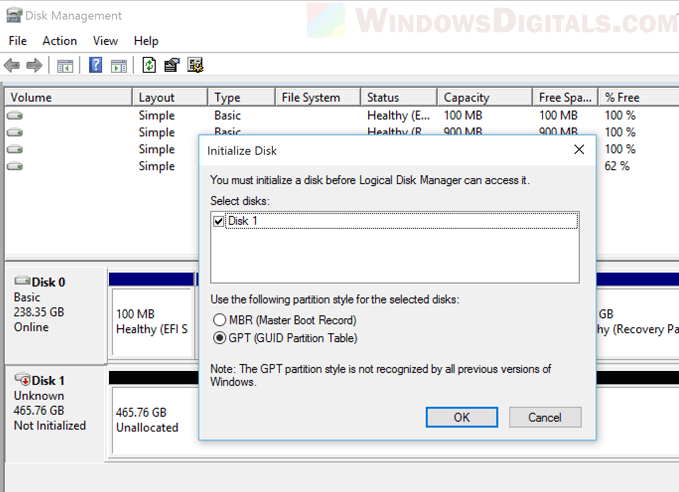Select the Healthy (E... 100 MB volume icon
679x492 pixels.
pos(15,116)
